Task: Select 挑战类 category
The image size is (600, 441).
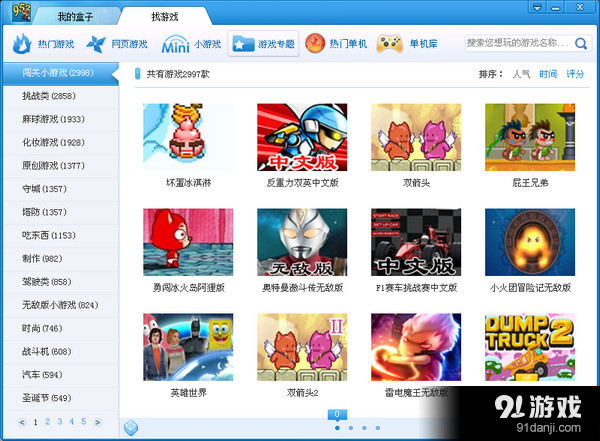Action: point(60,96)
